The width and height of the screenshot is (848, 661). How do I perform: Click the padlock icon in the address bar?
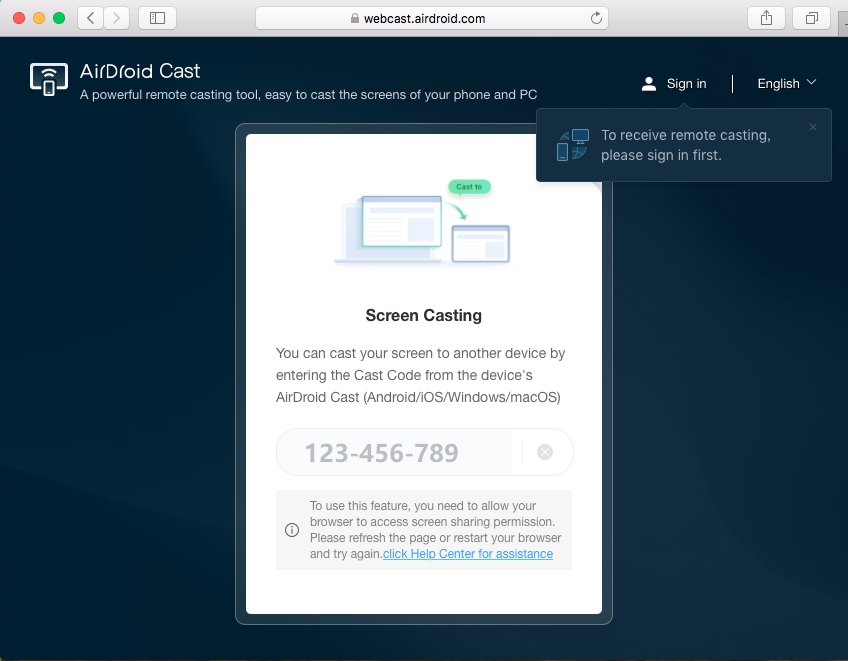click(355, 17)
